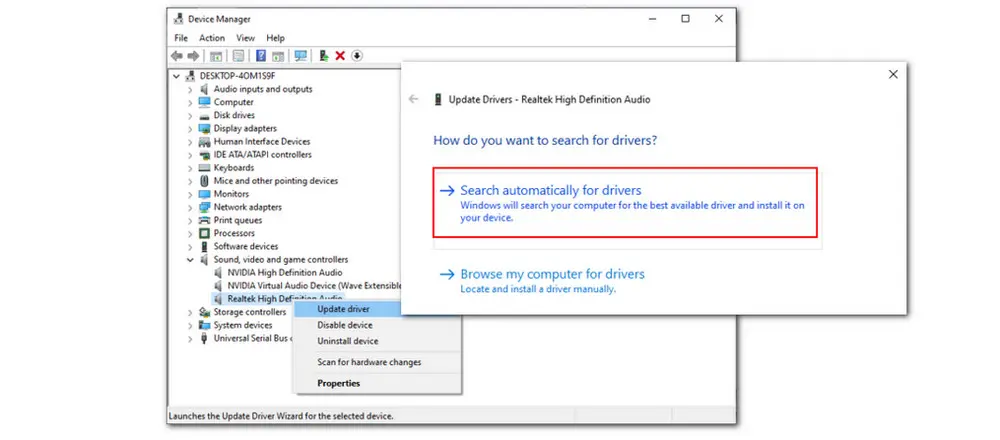Open the View menu
Viewport: 1000px width, 440px height.
[x=245, y=38]
